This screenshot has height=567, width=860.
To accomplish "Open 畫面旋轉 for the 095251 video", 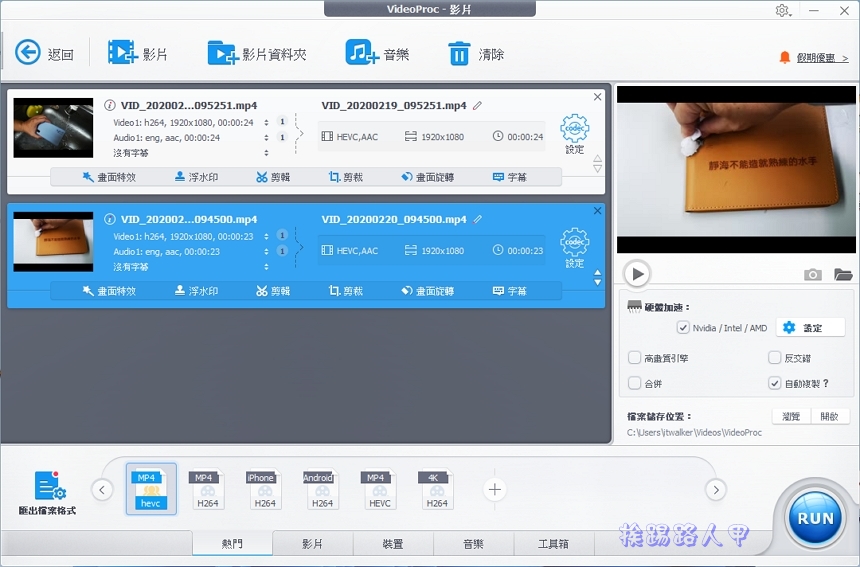I will (x=427, y=177).
